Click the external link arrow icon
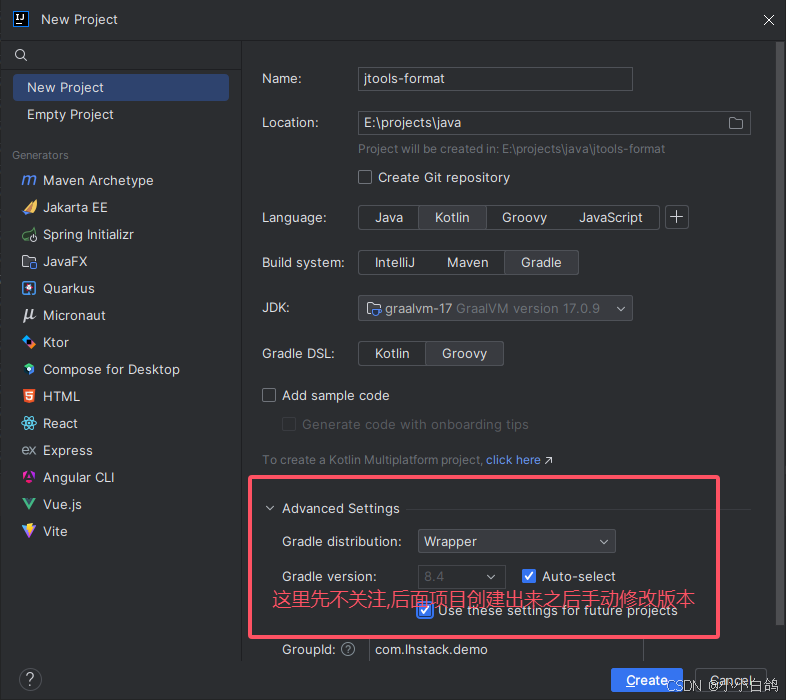 coord(548,460)
